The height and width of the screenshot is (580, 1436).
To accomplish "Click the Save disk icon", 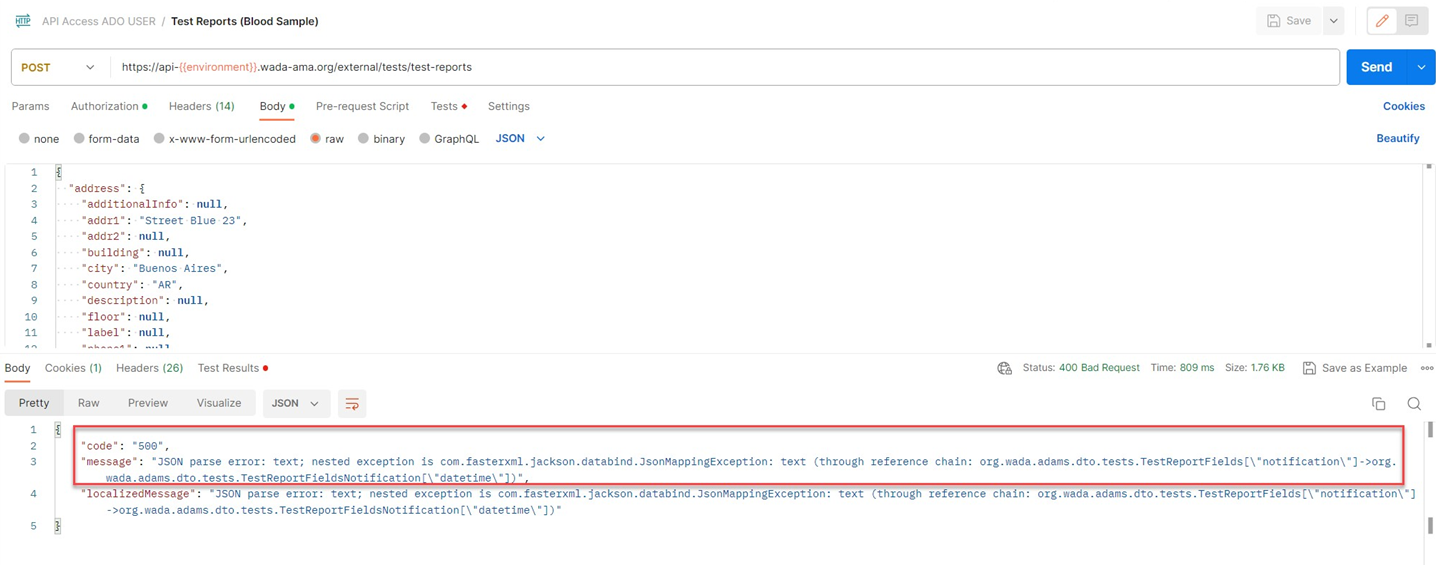I will [x=1273, y=21].
